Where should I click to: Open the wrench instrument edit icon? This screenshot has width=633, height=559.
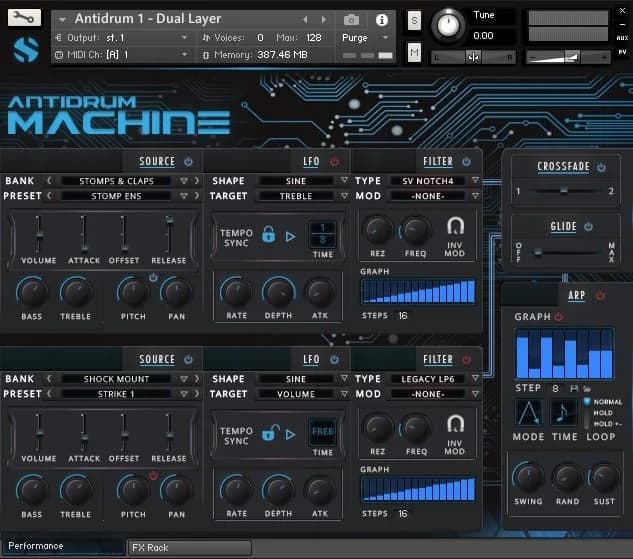[24, 18]
